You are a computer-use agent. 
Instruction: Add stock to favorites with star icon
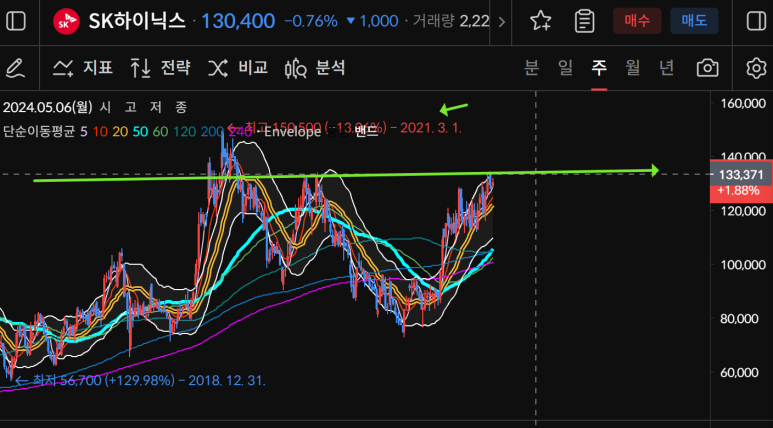pos(540,21)
